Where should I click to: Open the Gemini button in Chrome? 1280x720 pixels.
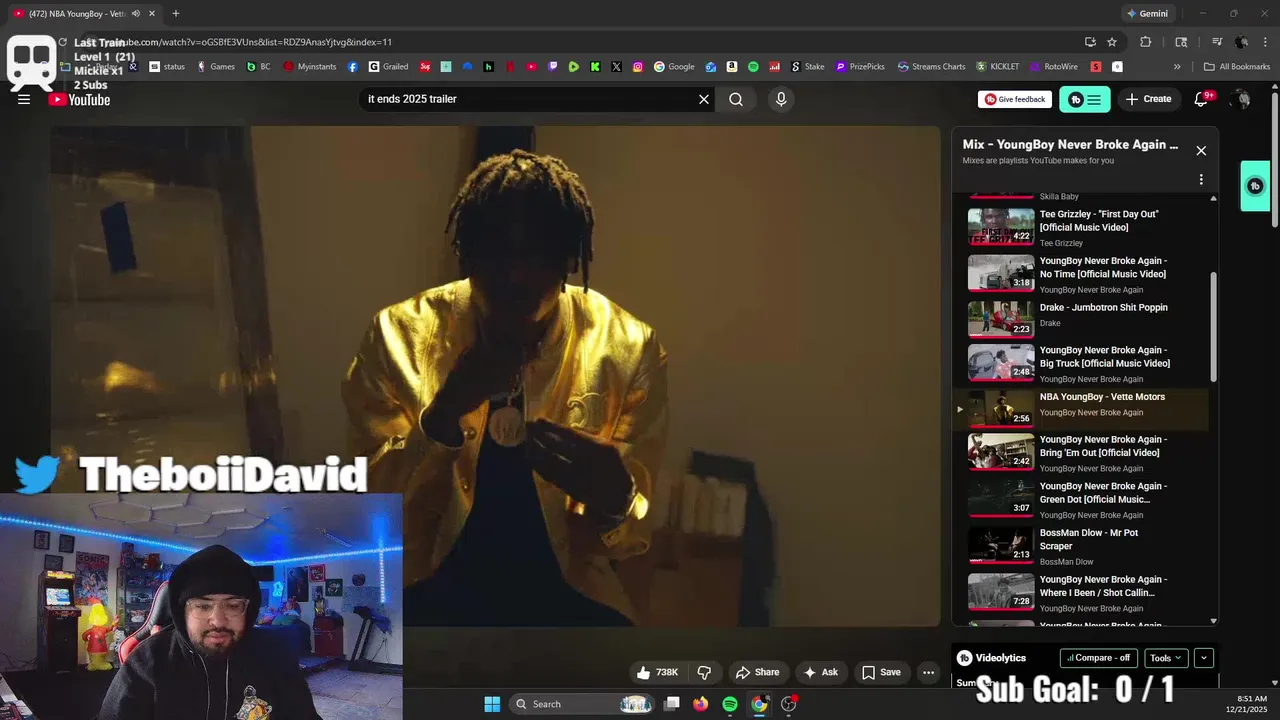coord(1147,14)
